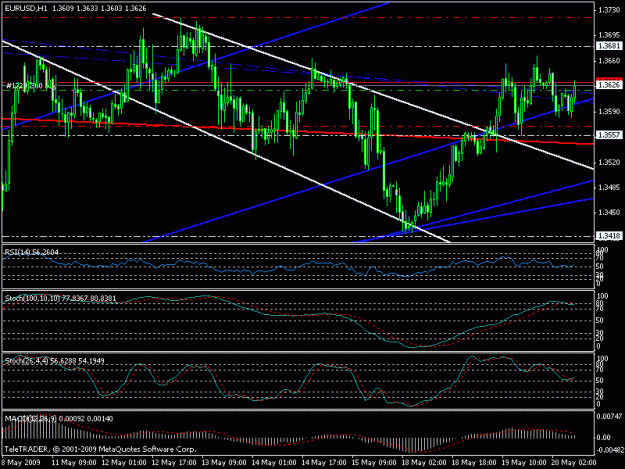625x469 pixels.
Task: Select the 15 May 09:00 time label
Action: 374,463
